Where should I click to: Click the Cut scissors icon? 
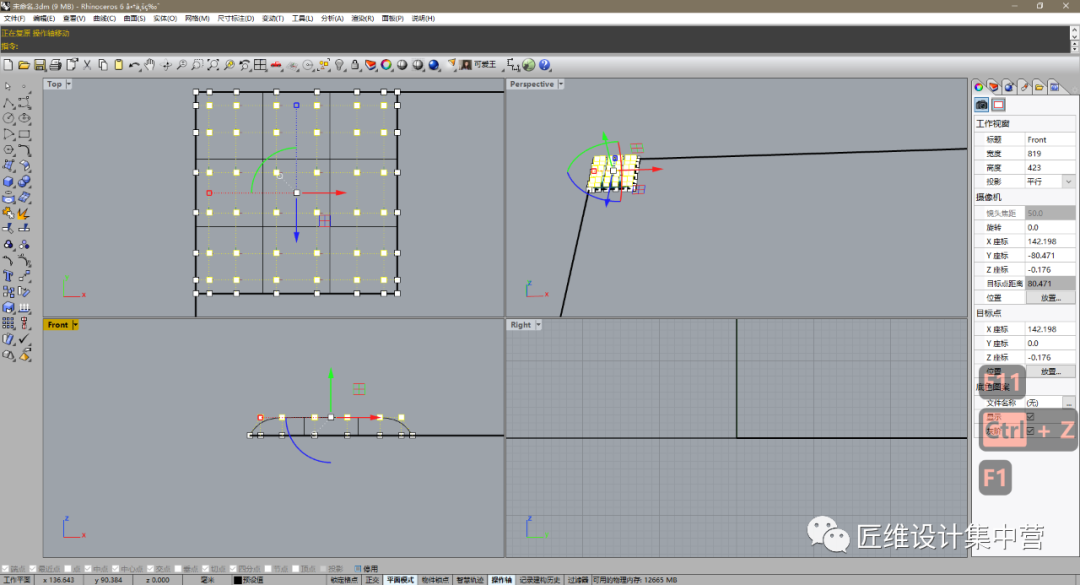point(87,65)
